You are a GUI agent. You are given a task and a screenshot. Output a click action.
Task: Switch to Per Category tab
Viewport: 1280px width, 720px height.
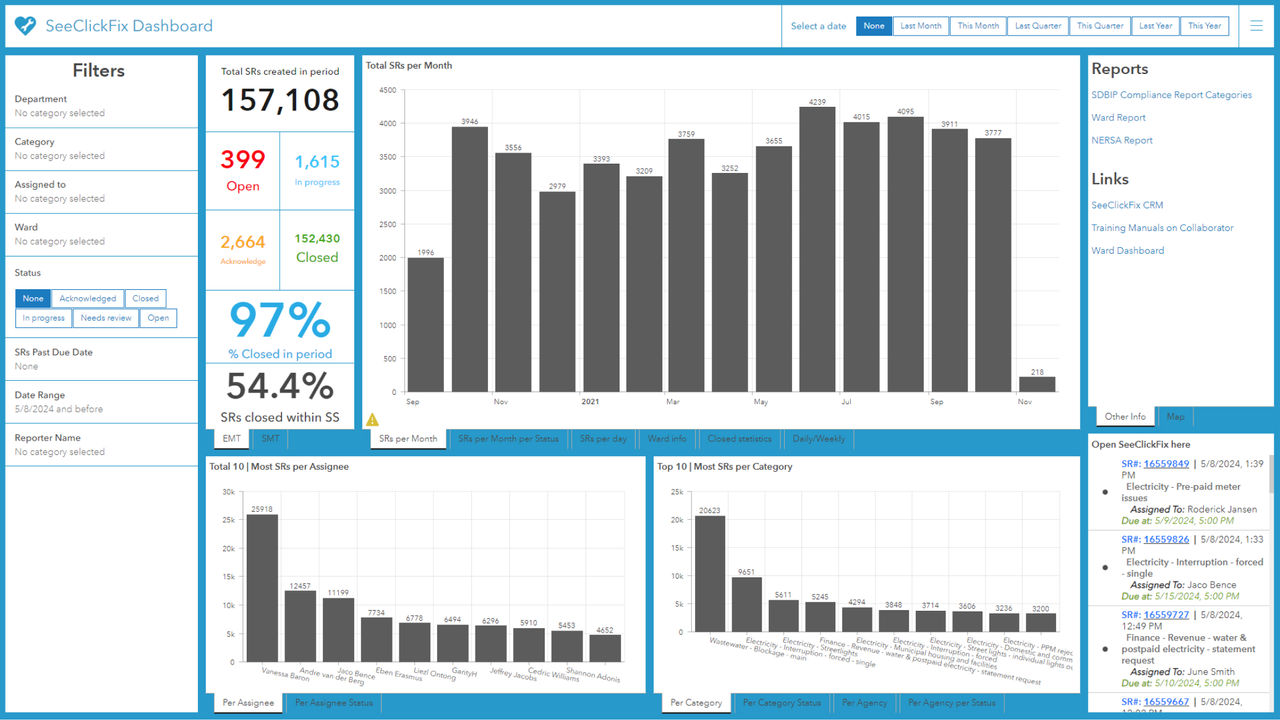click(x=696, y=703)
